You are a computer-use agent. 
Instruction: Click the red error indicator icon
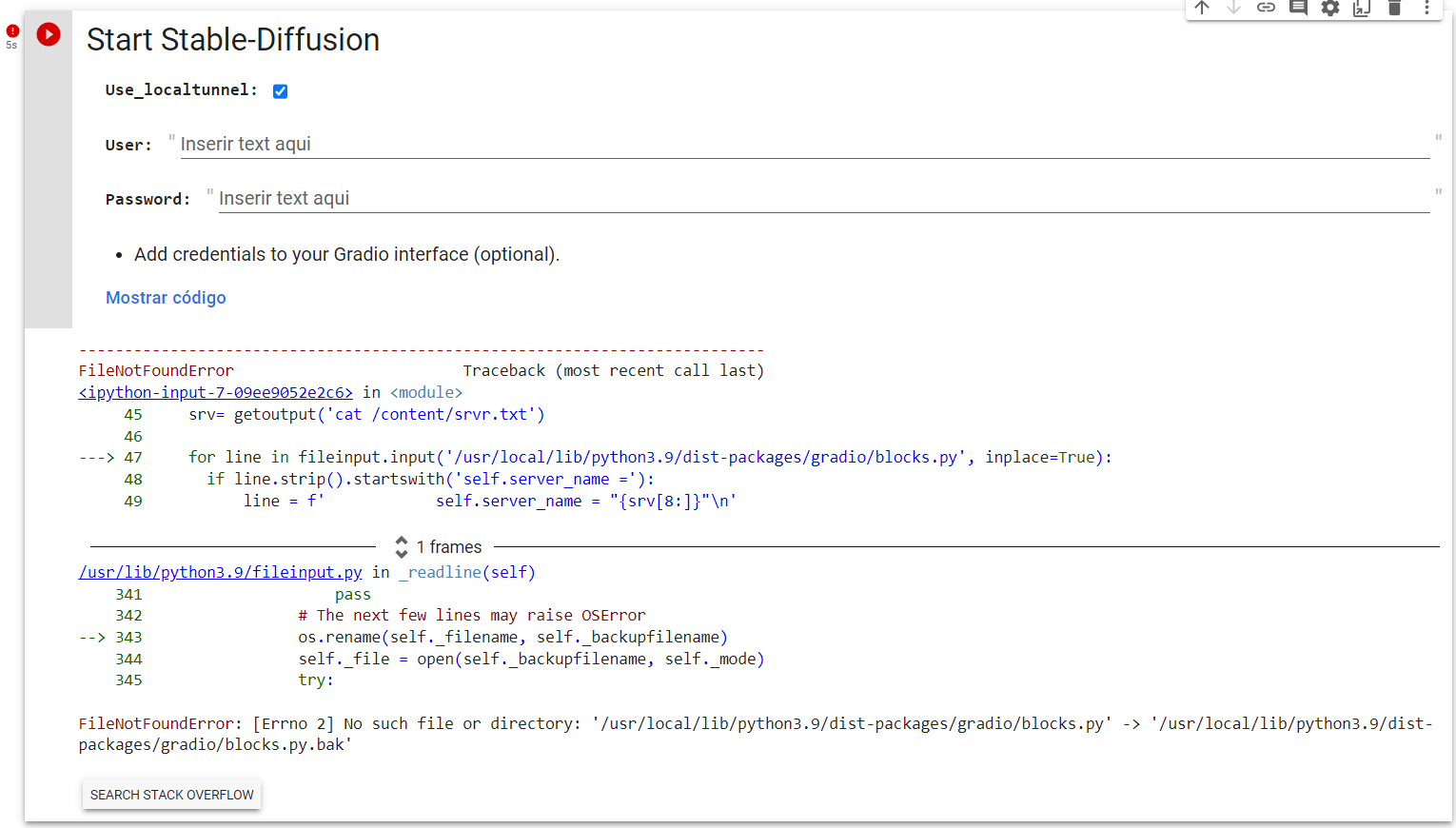tap(12, 31)
